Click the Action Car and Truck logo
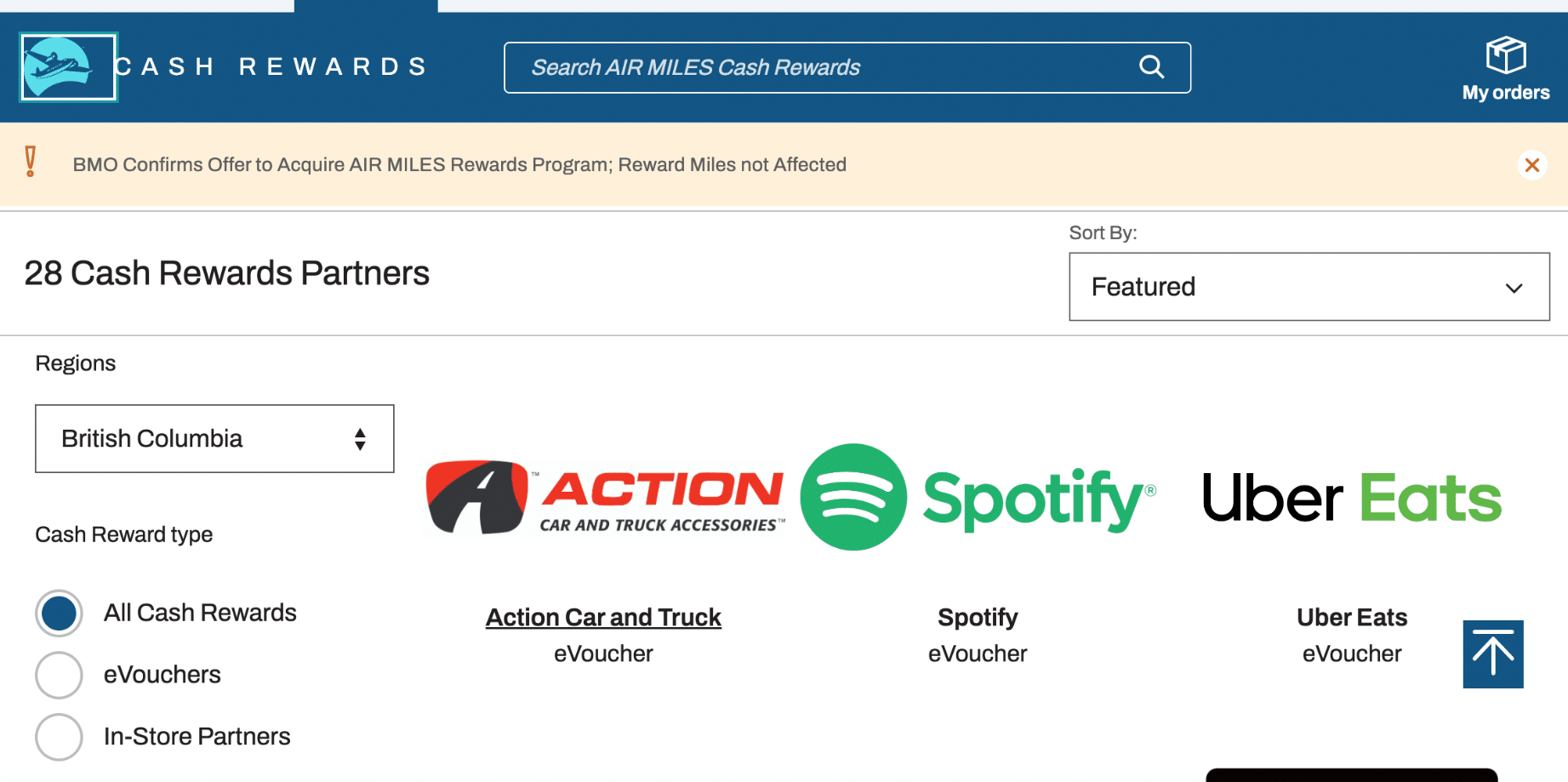This screenshot has height=782, width=1568. 604,498
